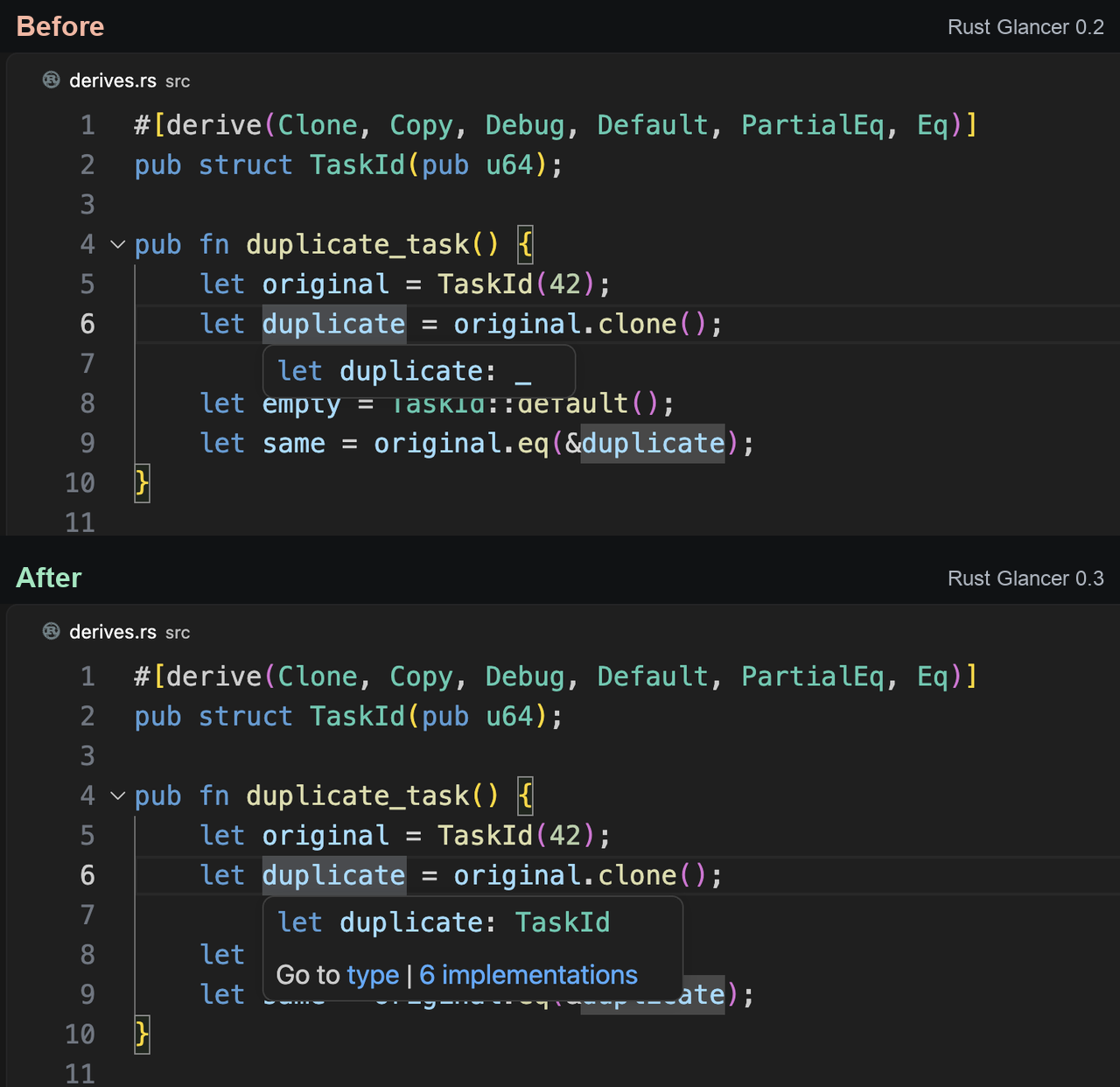Click 'Rust Glancer 0.2' version label
The width and height of the screenshot is (1120, 1087).
1025,27
